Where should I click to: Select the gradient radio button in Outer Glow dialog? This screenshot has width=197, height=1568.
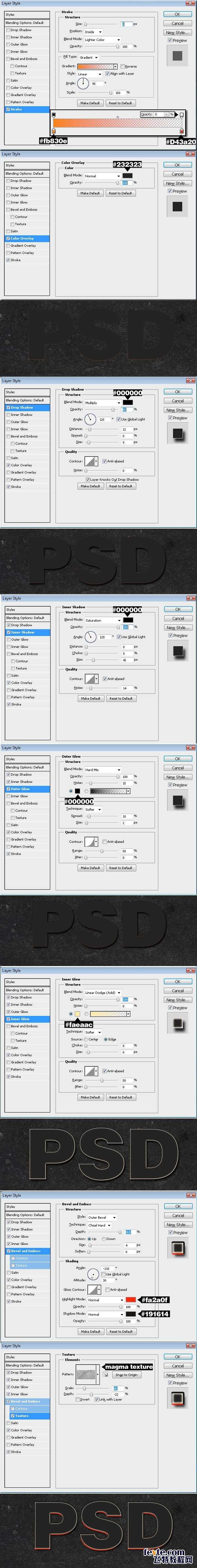point(86,791)
